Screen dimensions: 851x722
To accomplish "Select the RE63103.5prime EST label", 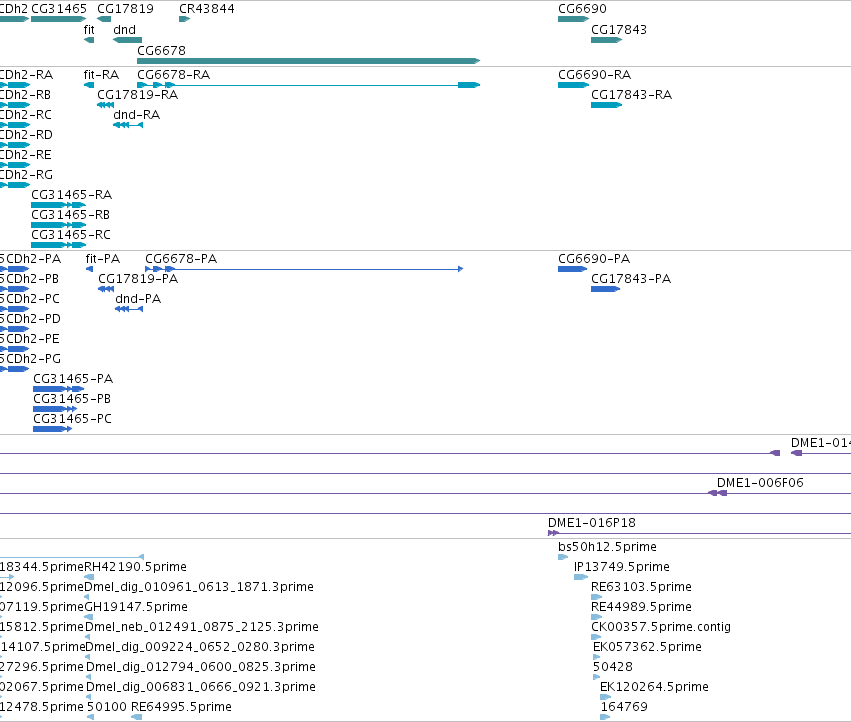I will click(641, 587).
